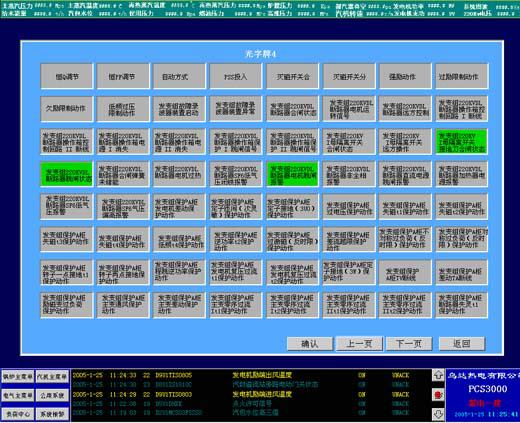This screenshot has width=520, height=423.
Task: Click the red alarm acknowledge icon
Action: pos(438,395)
